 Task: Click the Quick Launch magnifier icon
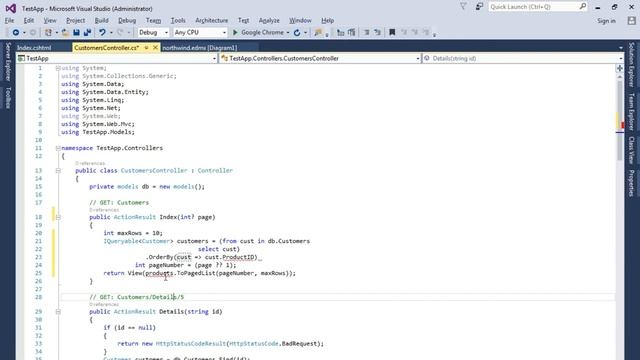point(582,7)
